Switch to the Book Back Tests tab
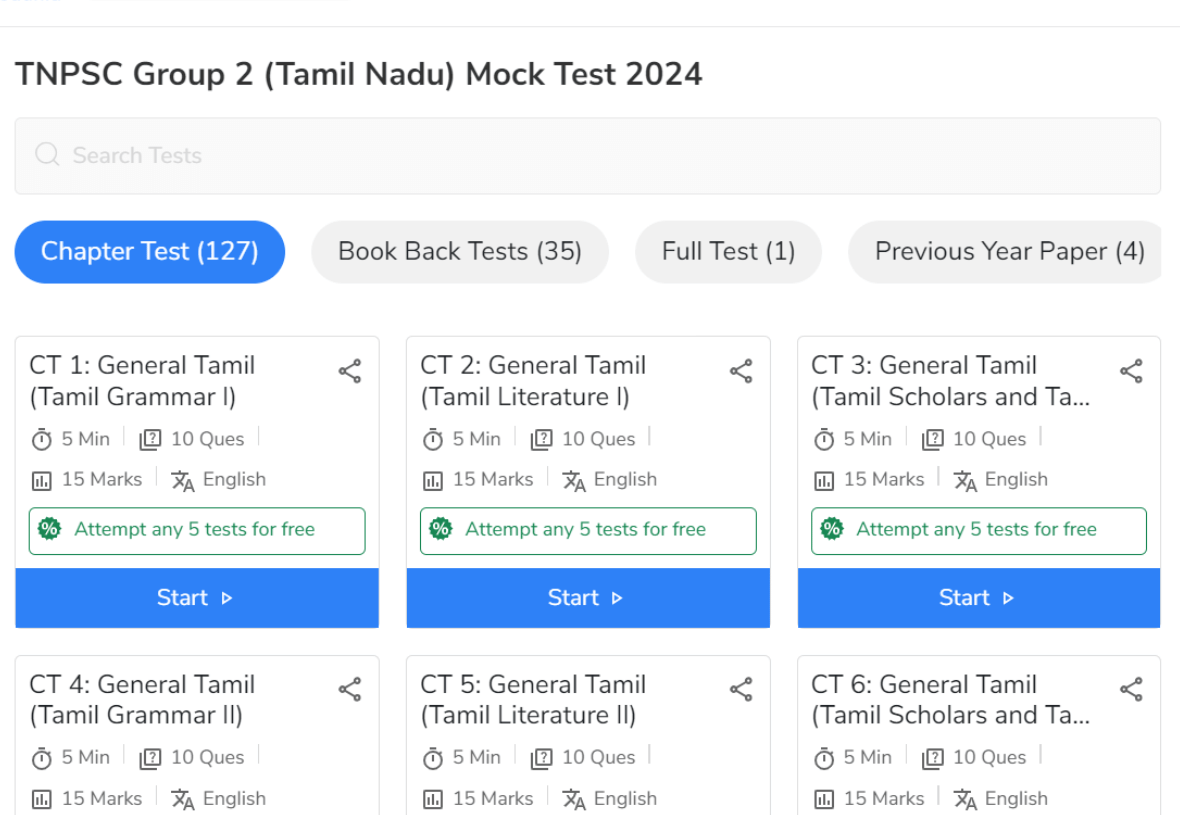This screenshot has width=1180, height=815. point(459,251)
